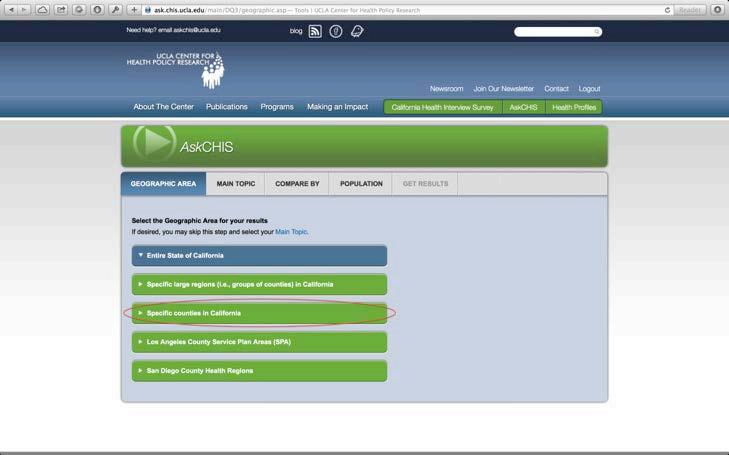Click the AskCHIS play-arrow logo icon
The image size is (729, 455).
155,142
